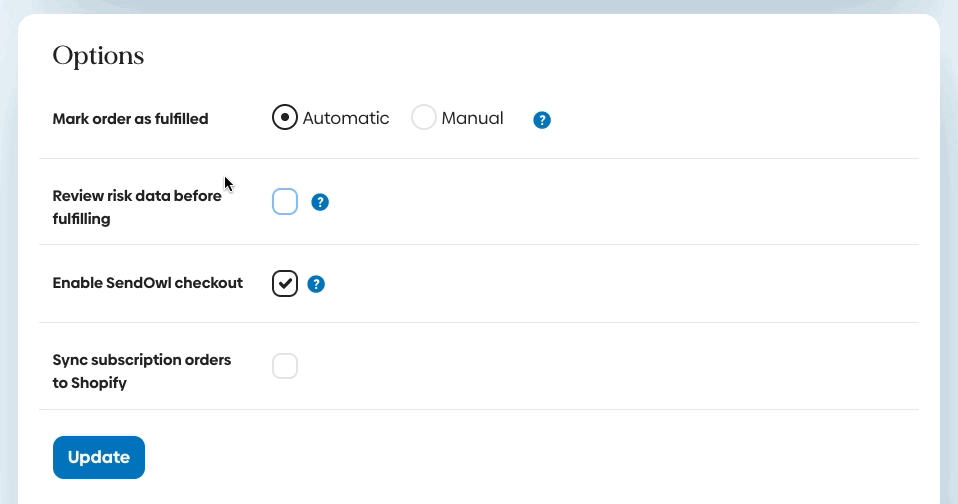Open help for Mark order as fulfilled
The image size is (958, 504).
point(542,120)
